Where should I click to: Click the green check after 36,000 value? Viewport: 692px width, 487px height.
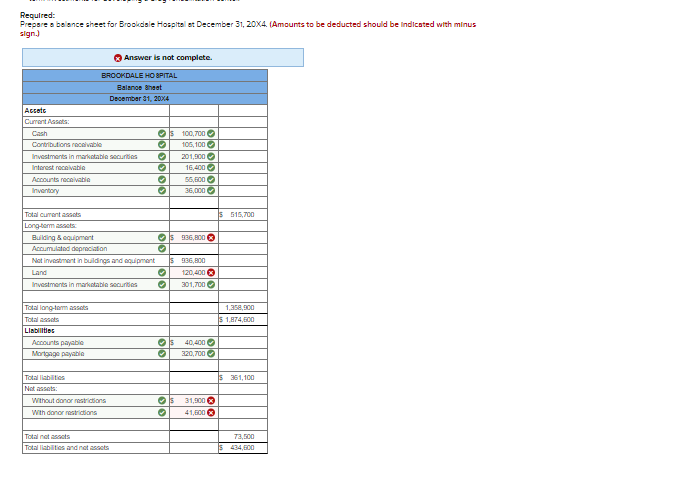pos(211,190)
